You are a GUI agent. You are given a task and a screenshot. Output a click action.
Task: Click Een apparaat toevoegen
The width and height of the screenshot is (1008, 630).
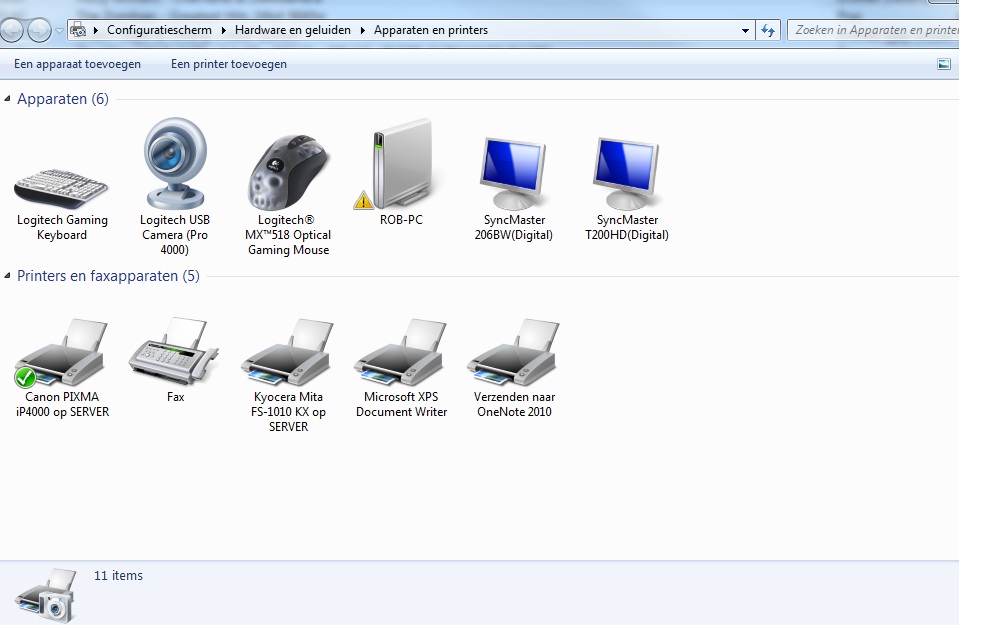pos(77,64)
